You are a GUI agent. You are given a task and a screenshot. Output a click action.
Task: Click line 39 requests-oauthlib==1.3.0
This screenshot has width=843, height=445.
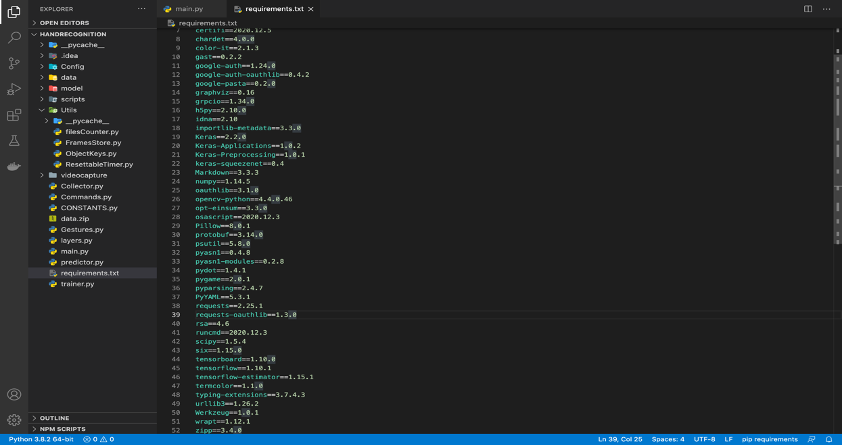pos(246,314)
